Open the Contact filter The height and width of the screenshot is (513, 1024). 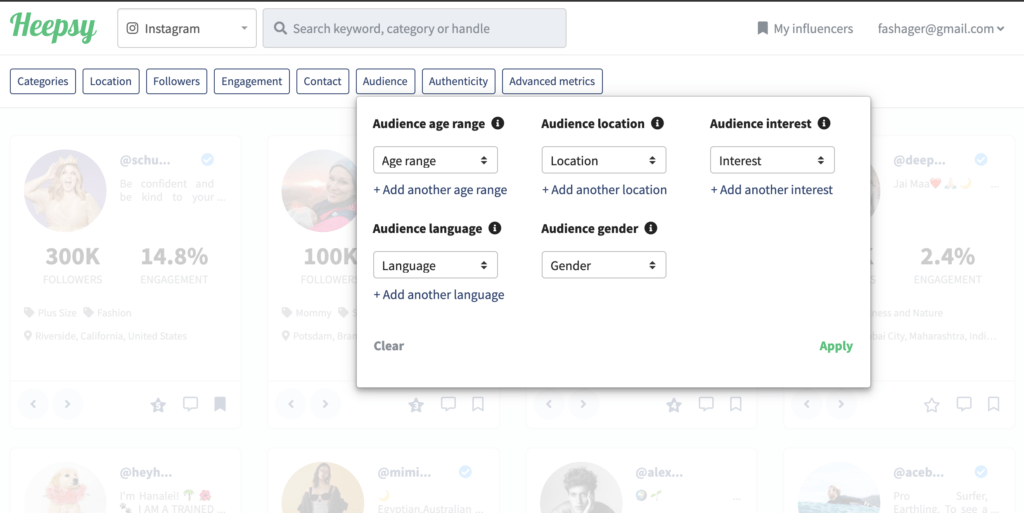pos(323,82)
